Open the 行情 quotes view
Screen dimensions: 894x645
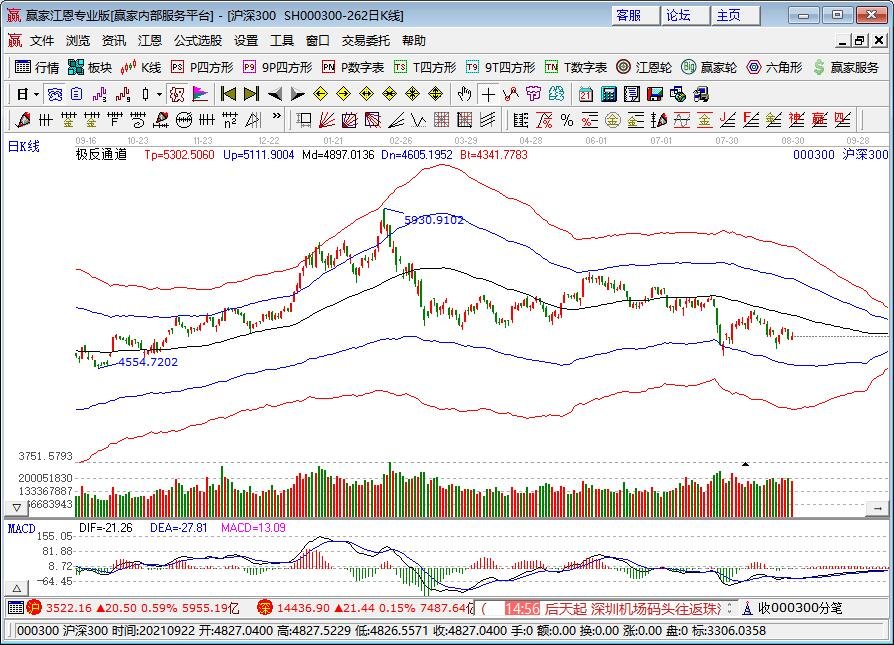(x=36, y=67)
